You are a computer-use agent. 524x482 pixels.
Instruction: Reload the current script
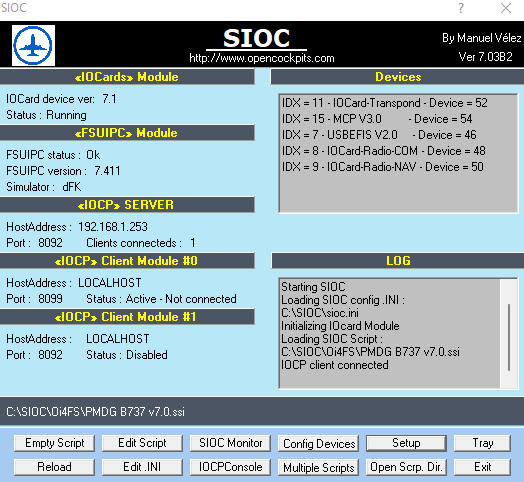[54, 467]
